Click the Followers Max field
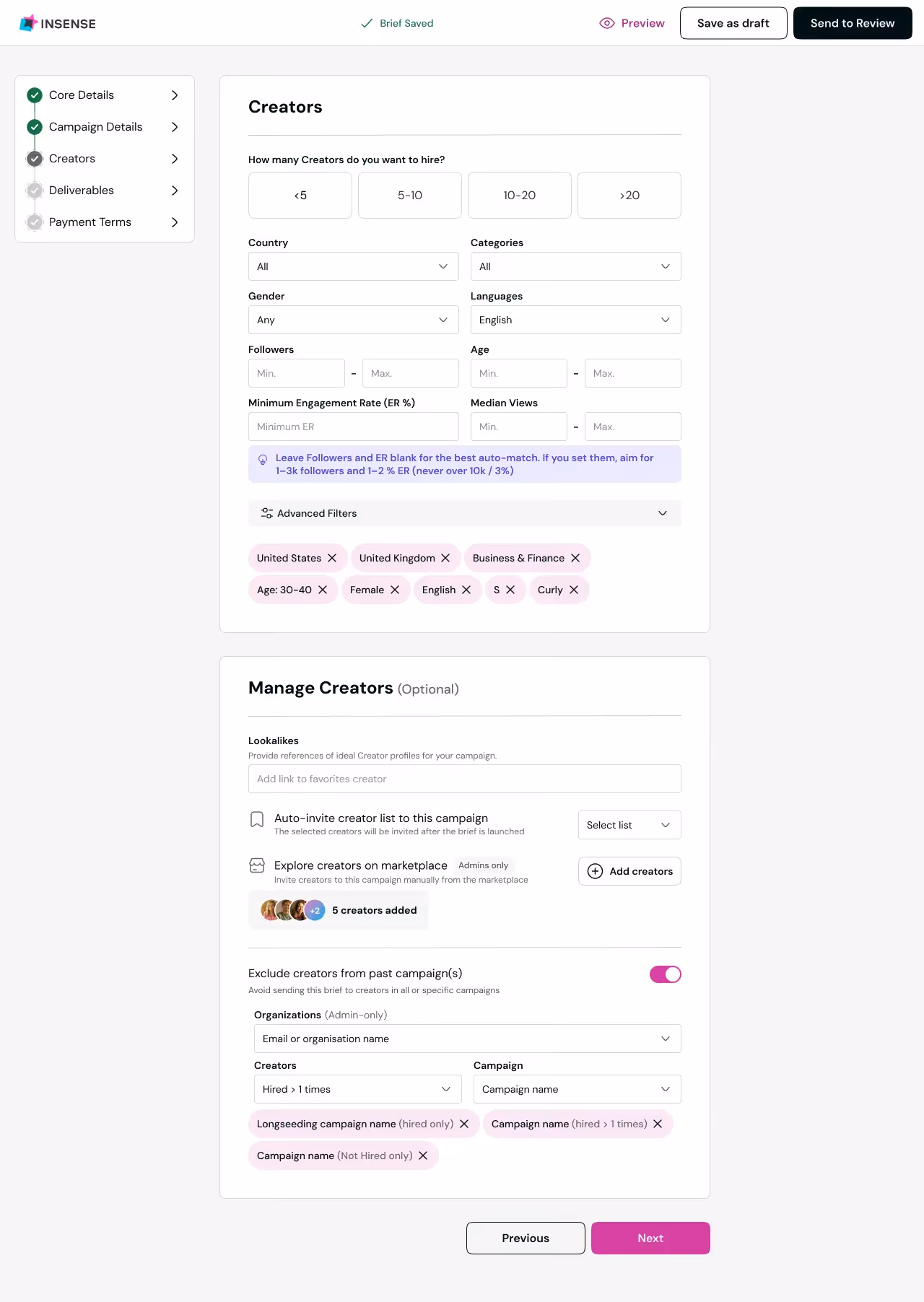The height and width of the screenshot is (1302, 924). click(x=411, y=373)
